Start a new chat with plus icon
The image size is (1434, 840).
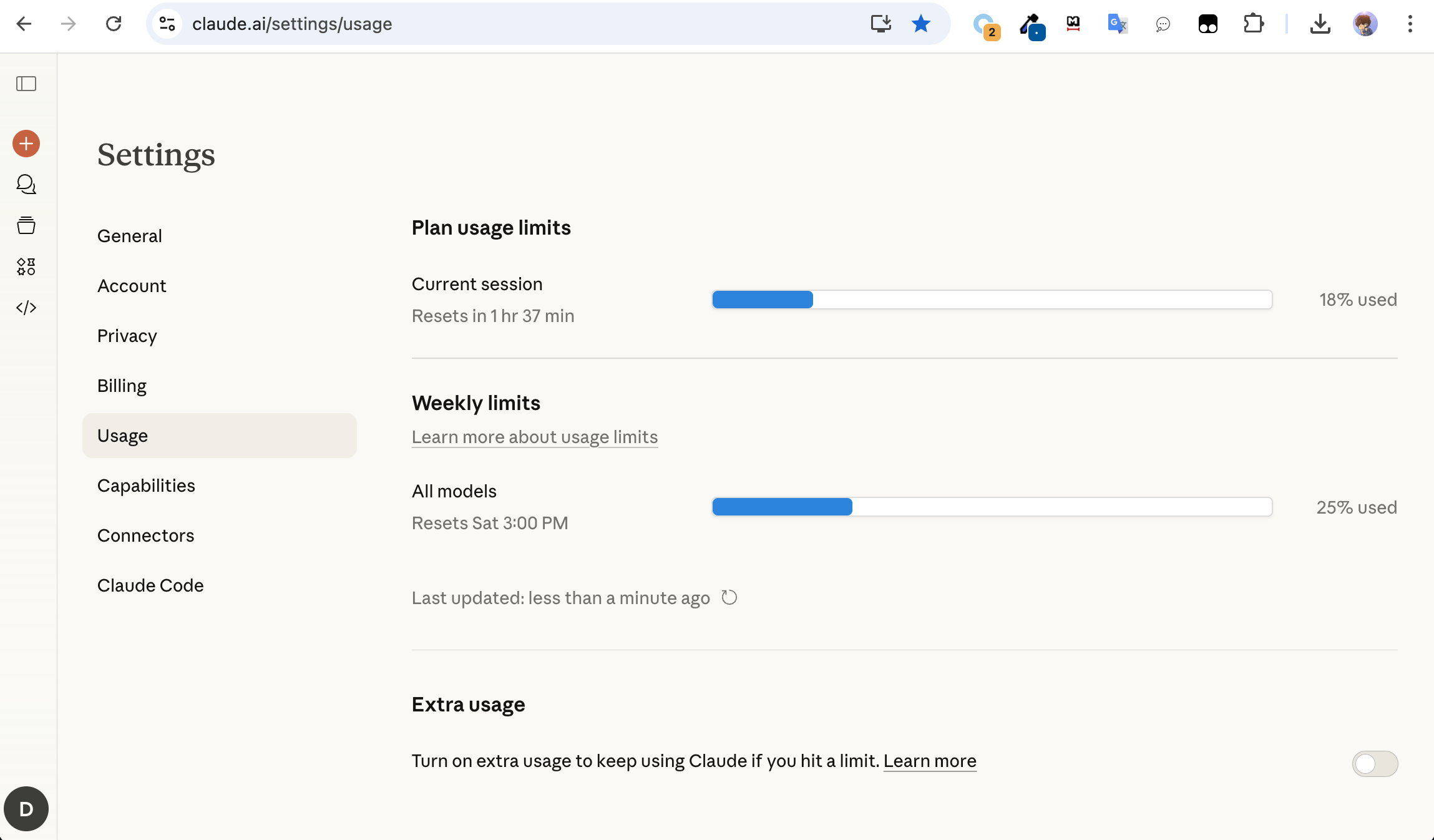click(26, 144)
